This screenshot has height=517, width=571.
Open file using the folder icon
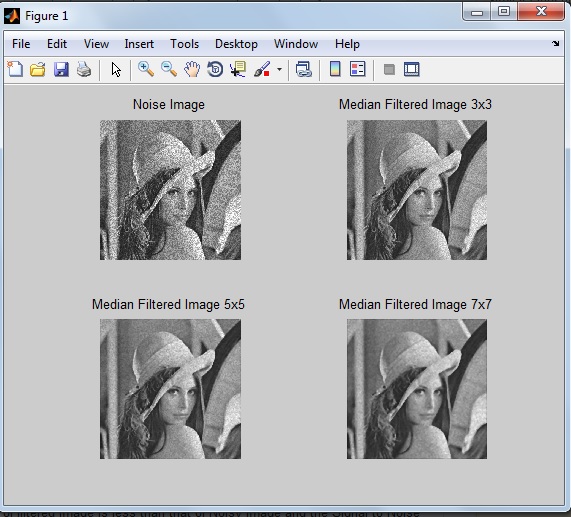(x=38, y=69)
